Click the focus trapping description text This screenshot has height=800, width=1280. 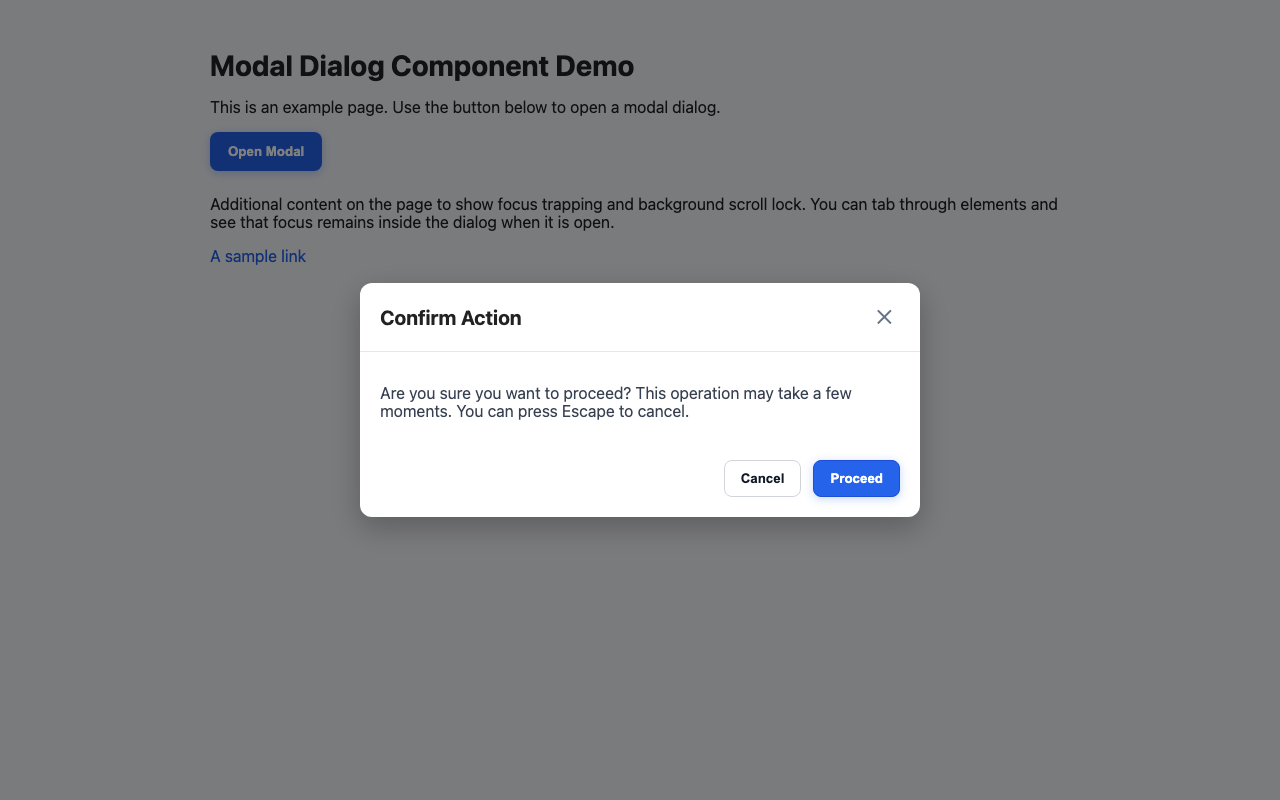(633, 213)
